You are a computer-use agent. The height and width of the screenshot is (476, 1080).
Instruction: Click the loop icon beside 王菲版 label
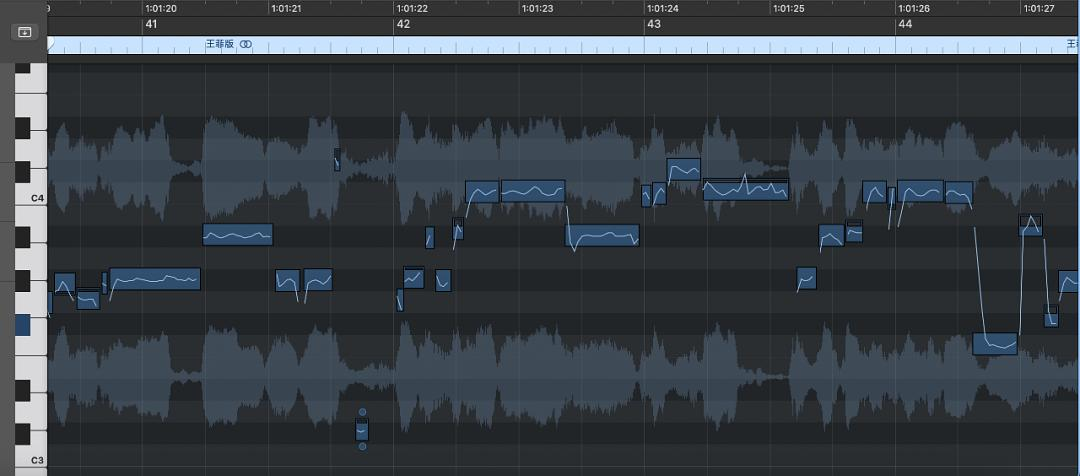coord(246,45)
